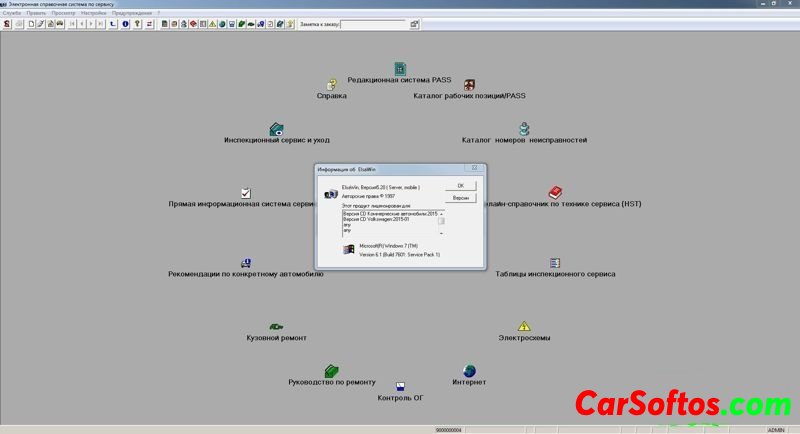Click the Версии button in dialog
The width and height of the screenshot is (800, 434).
460,198
